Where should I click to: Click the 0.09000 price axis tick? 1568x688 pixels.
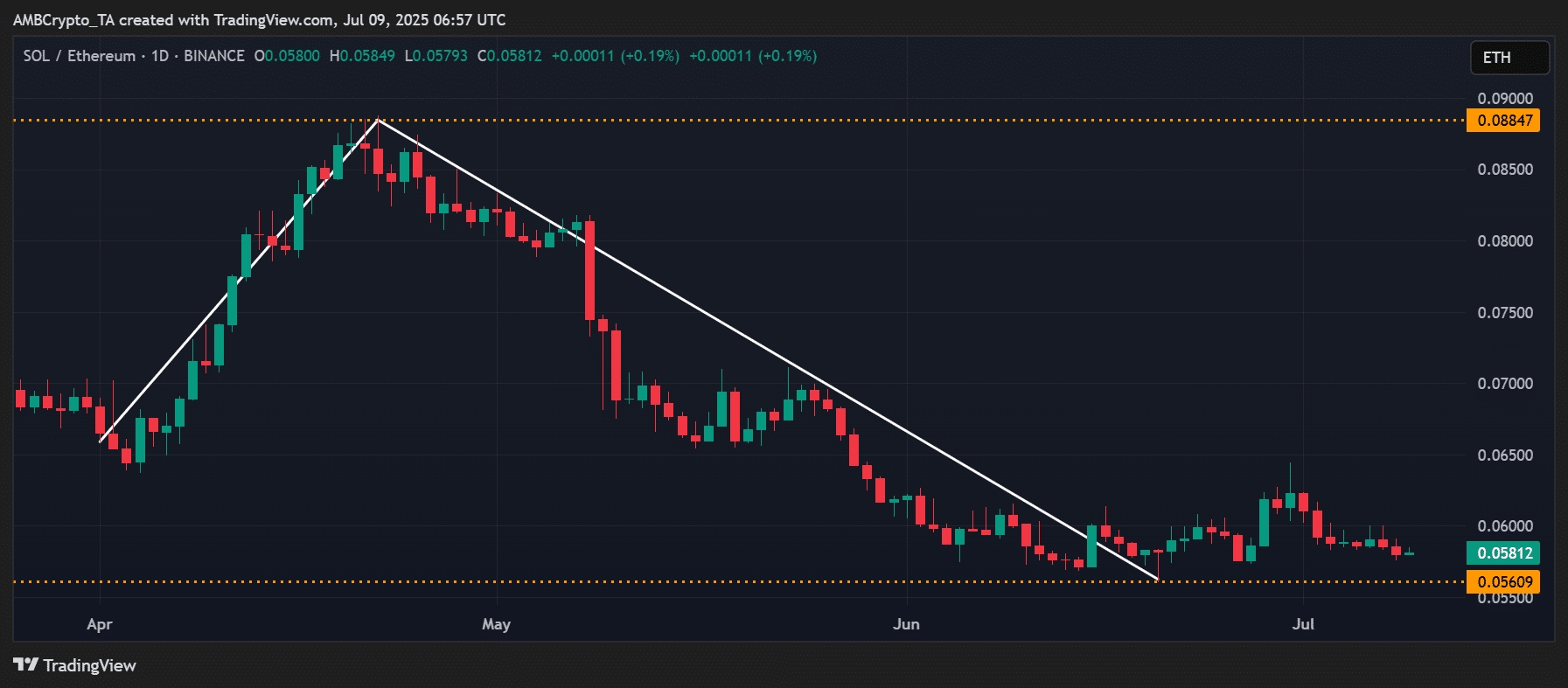1504,99
